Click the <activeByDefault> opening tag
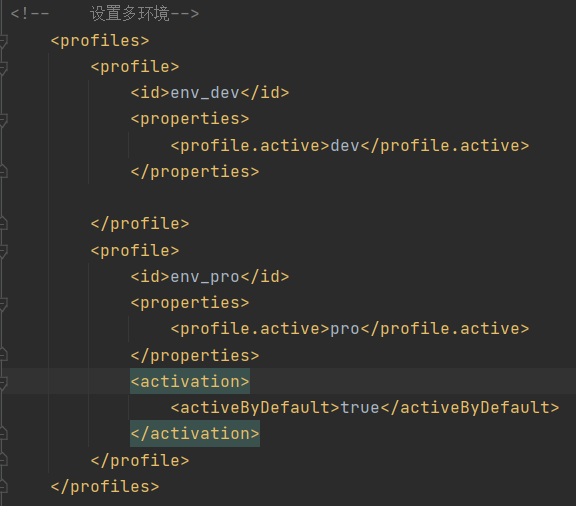This screenshot has height=506, width=576. 255,408
